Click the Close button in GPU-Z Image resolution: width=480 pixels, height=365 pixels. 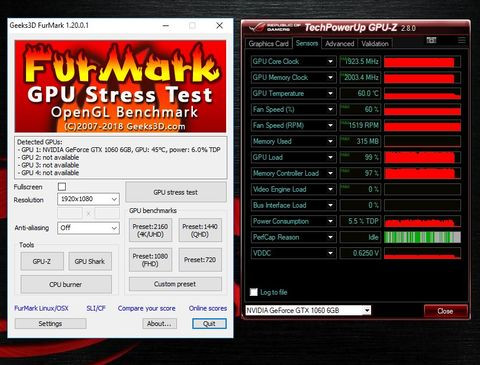(x=446, y=311)
